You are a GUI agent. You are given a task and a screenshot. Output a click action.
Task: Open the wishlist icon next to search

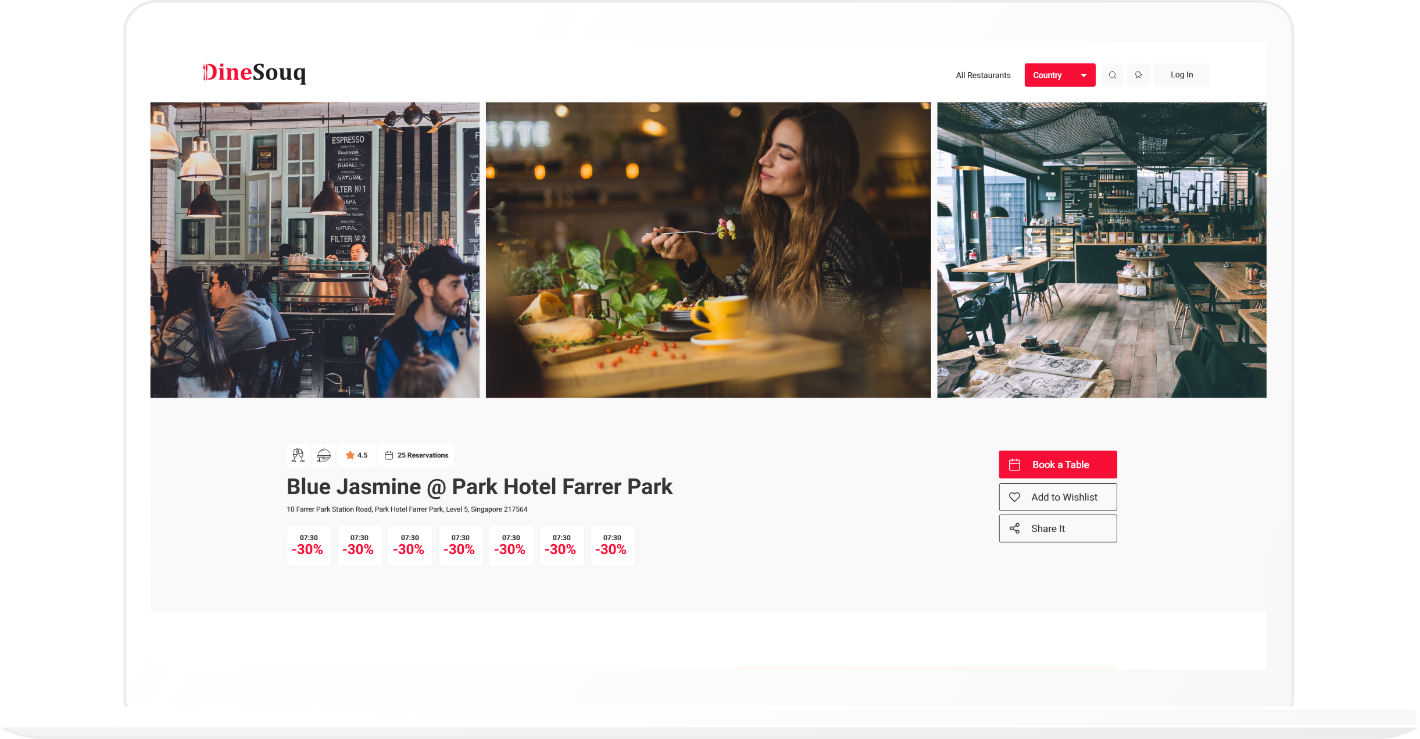tap(1138, 75)
